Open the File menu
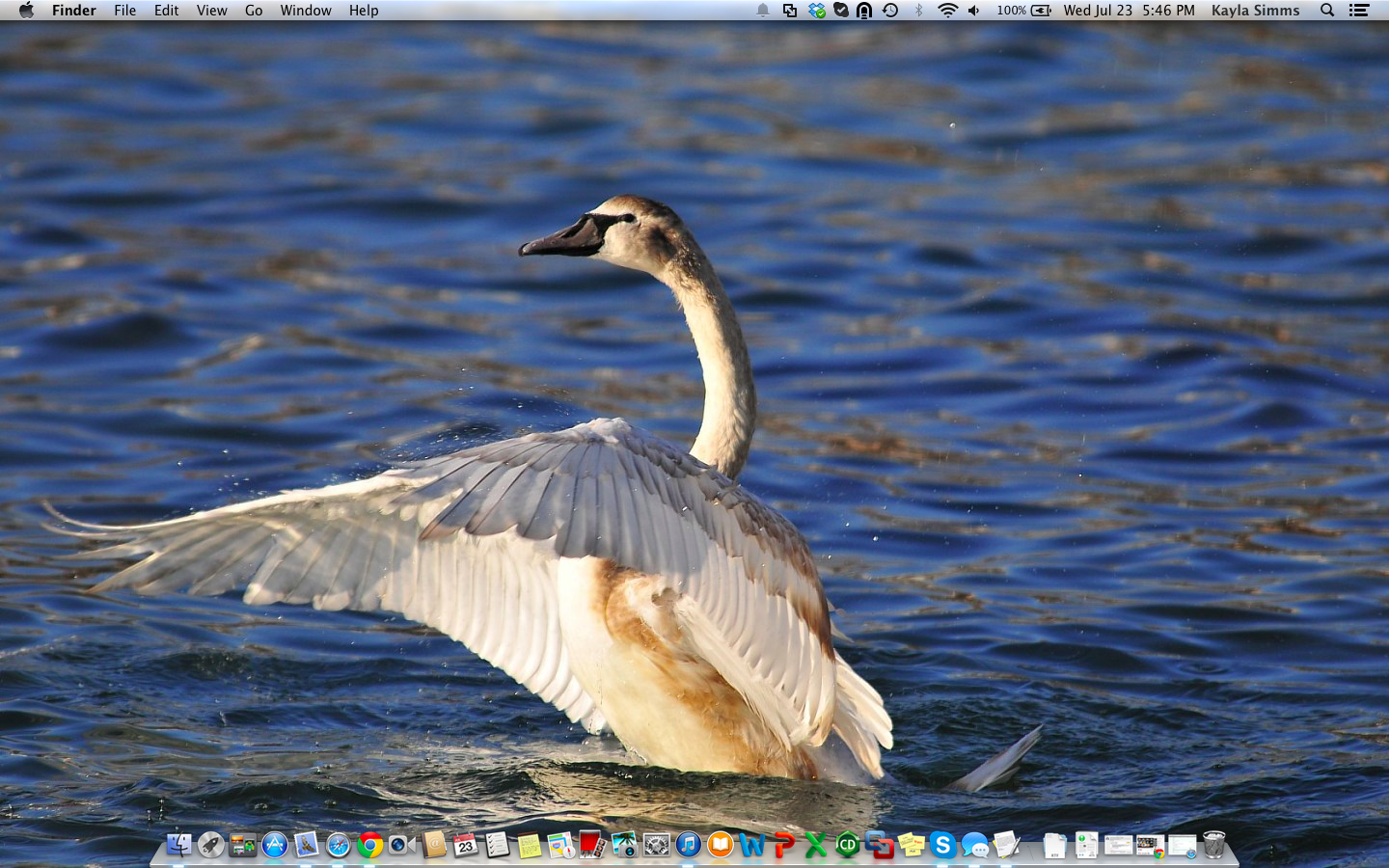Image resolution: width=1389 pixels, height=868 pixels. tap(125, 11)
